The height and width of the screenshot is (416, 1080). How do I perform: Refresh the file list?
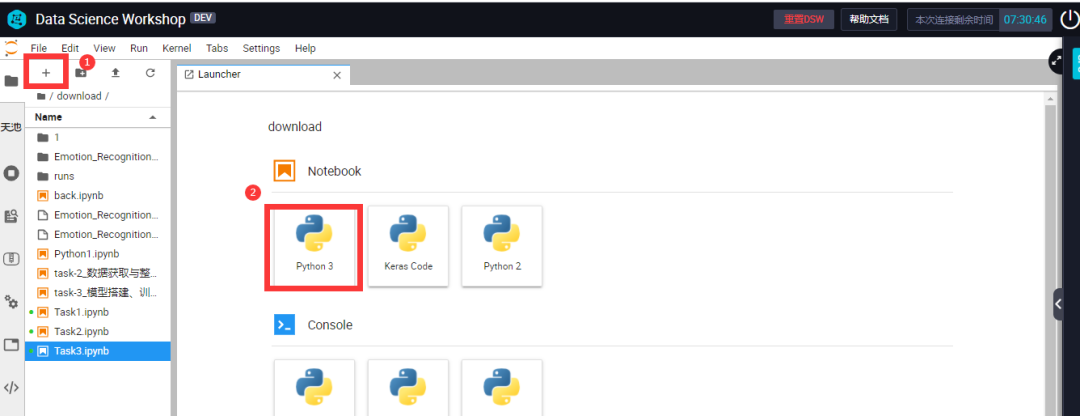click(x=150, y=73)
